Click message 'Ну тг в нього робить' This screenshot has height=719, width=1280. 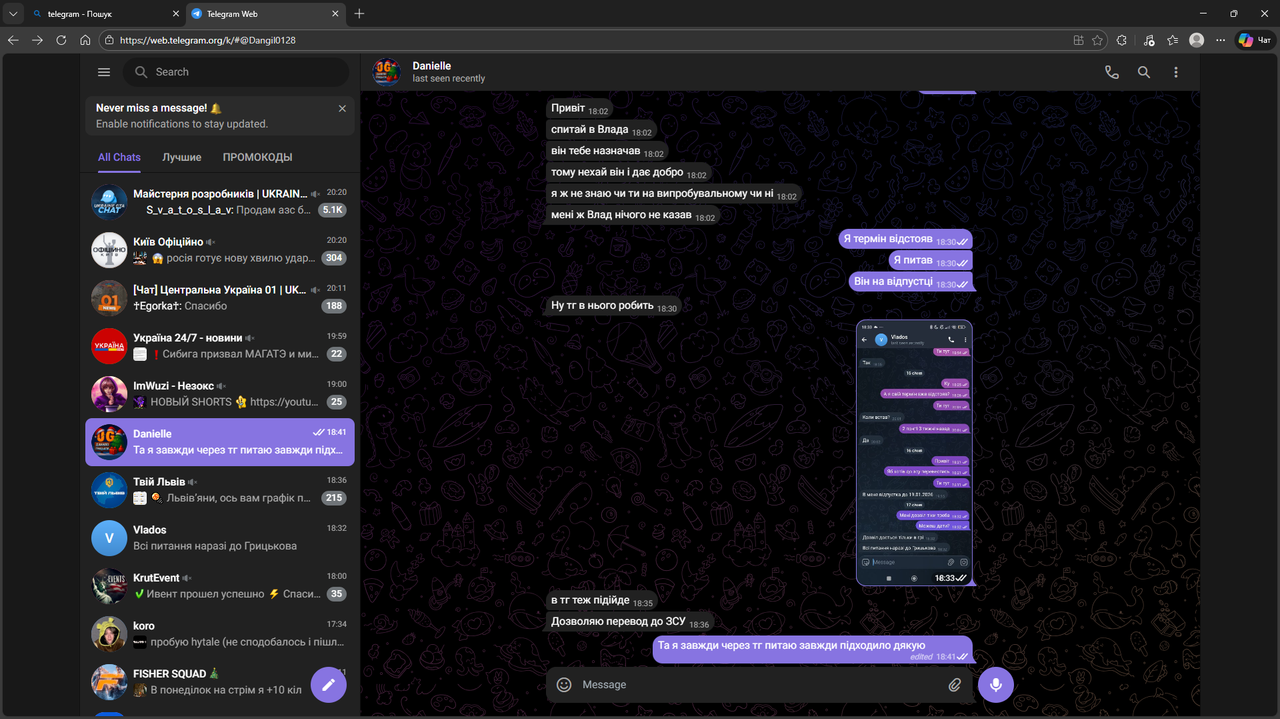tap(614, 306)
